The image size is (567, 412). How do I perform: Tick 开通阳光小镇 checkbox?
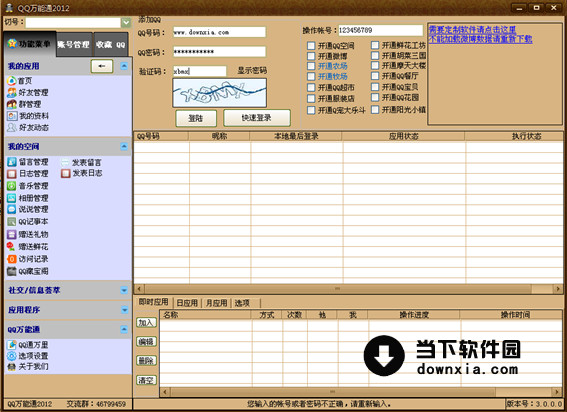375,109
